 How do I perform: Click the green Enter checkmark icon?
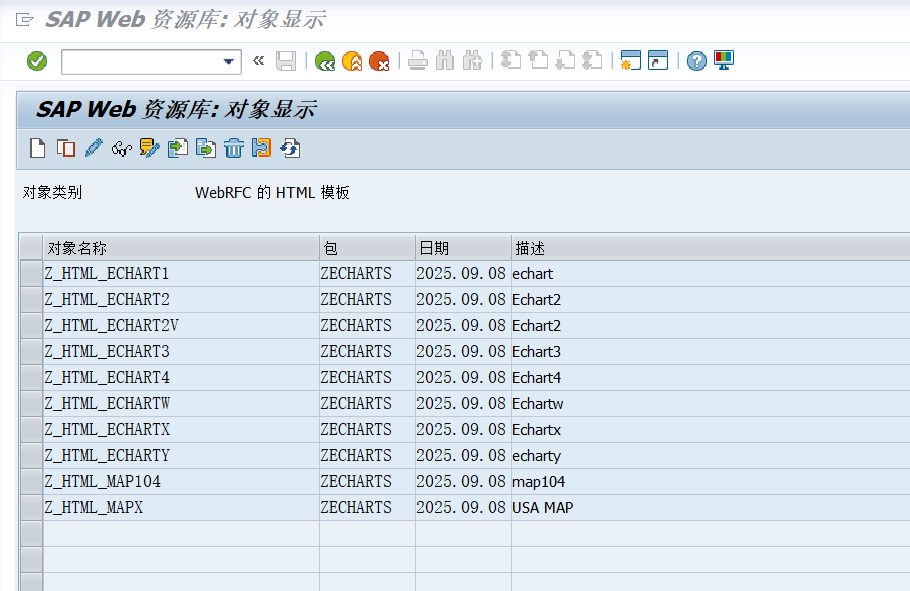pos(37,61)
